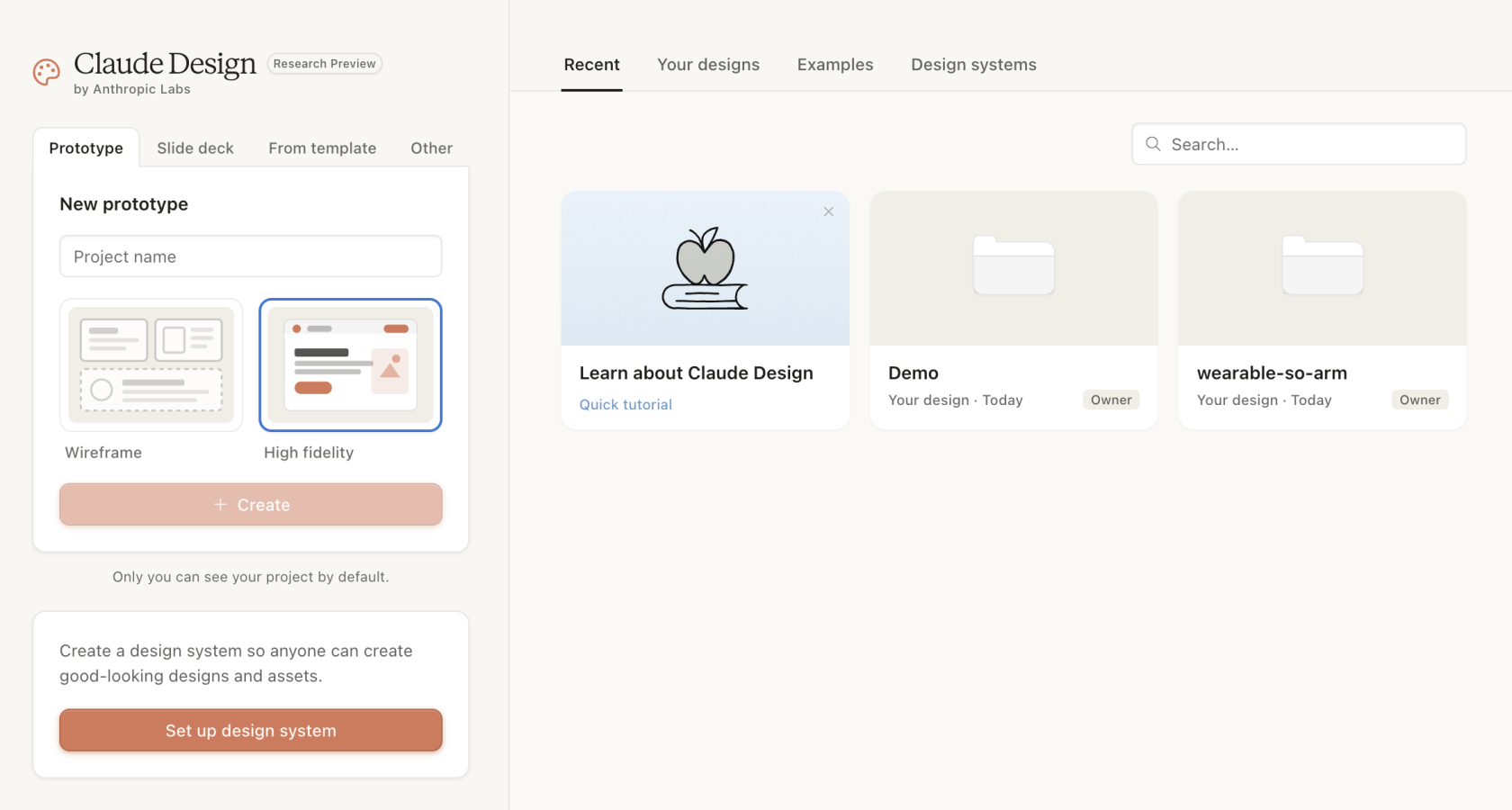The width and height of the screenshot is (1512, 810).
Task: Focus the Project name input field
Action: click(x=251, y=256)
